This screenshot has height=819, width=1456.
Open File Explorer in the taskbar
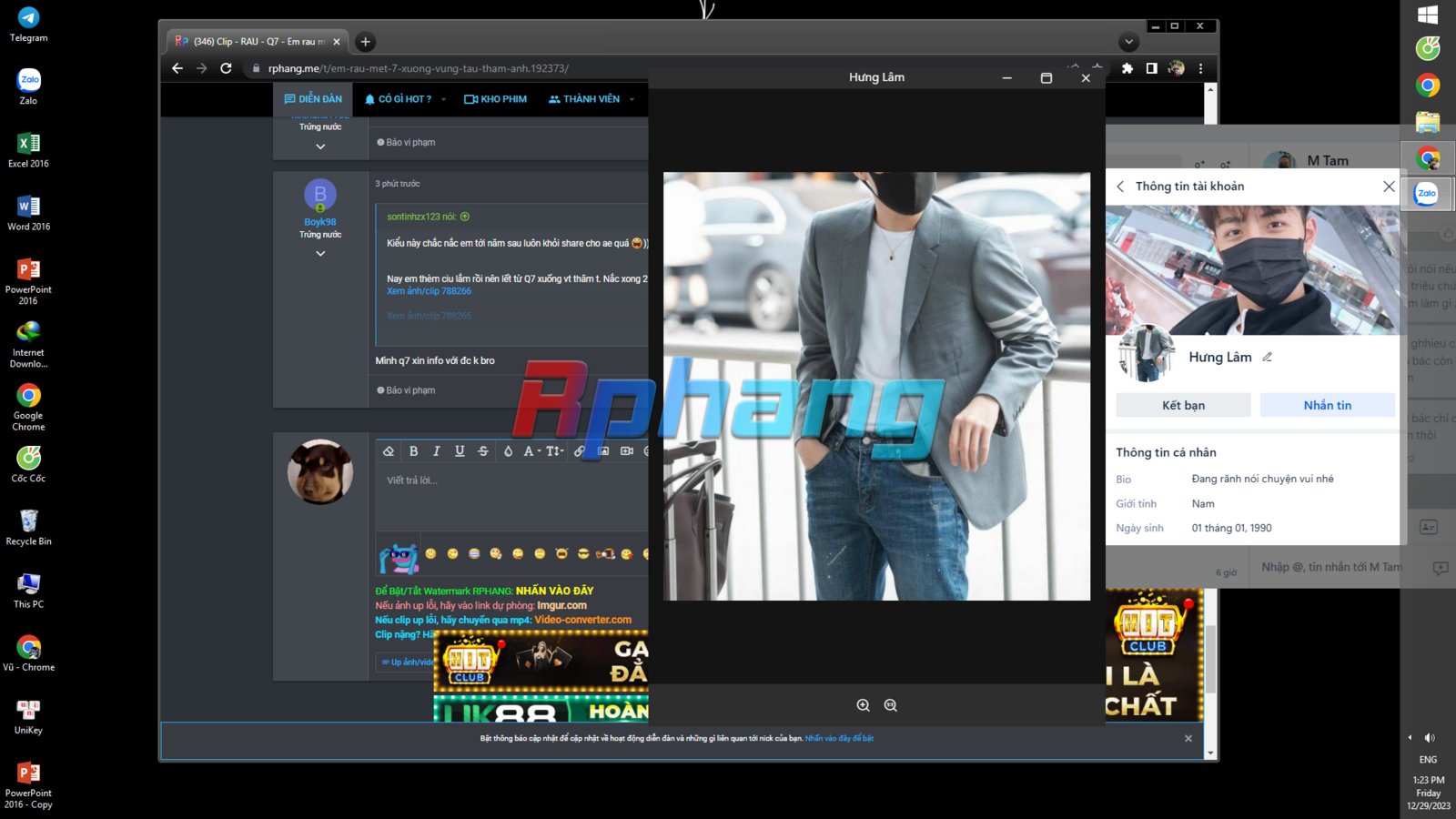pyautogui.click(x=1428, y=121)
